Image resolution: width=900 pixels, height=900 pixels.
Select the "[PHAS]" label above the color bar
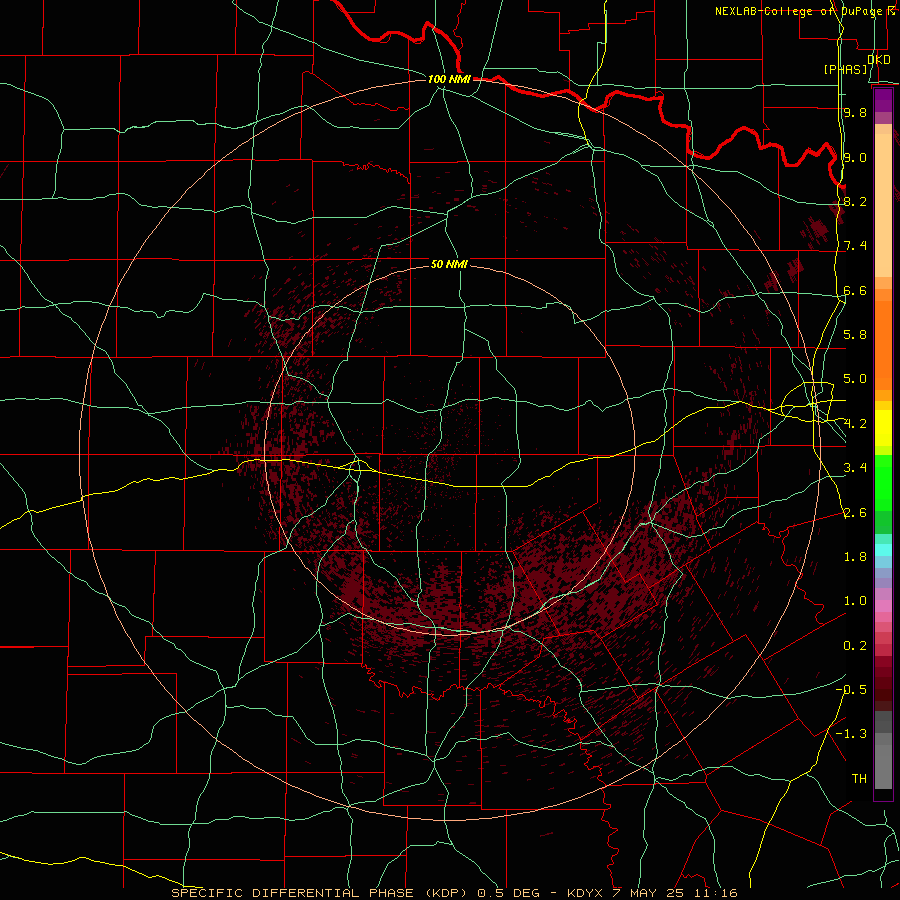(x=845, y=69)
